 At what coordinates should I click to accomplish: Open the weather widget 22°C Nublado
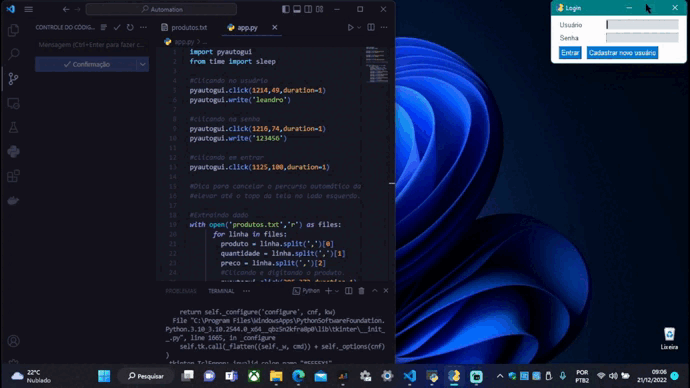[x=31, y=376]
